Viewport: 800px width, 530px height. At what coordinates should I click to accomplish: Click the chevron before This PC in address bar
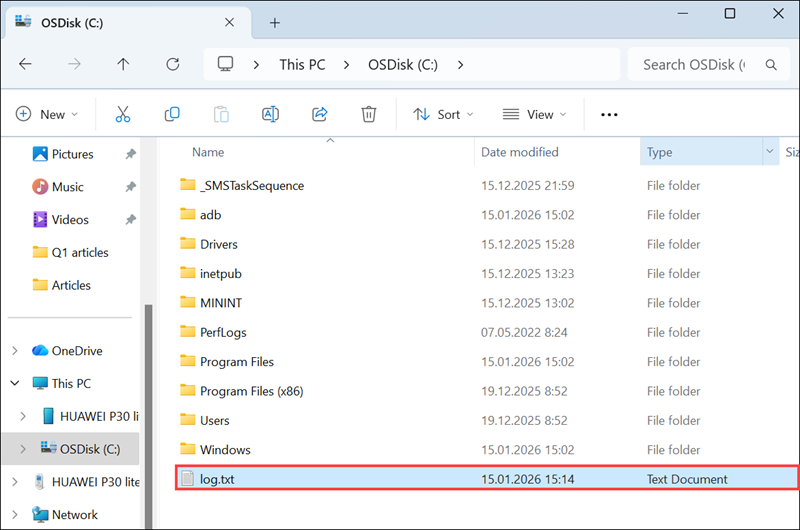pyautogui.click(x=256, y=65)
